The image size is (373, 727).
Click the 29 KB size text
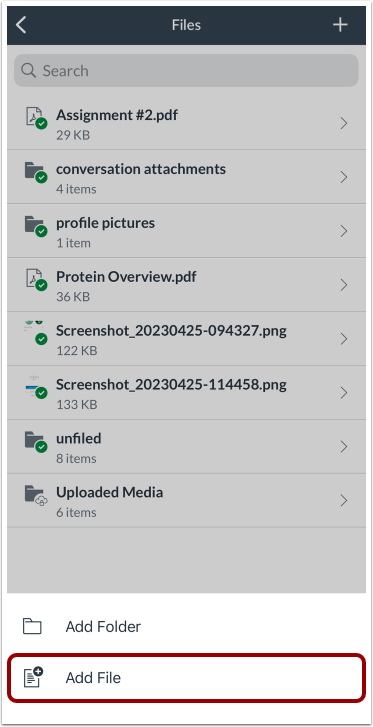(x=73, y=135)
